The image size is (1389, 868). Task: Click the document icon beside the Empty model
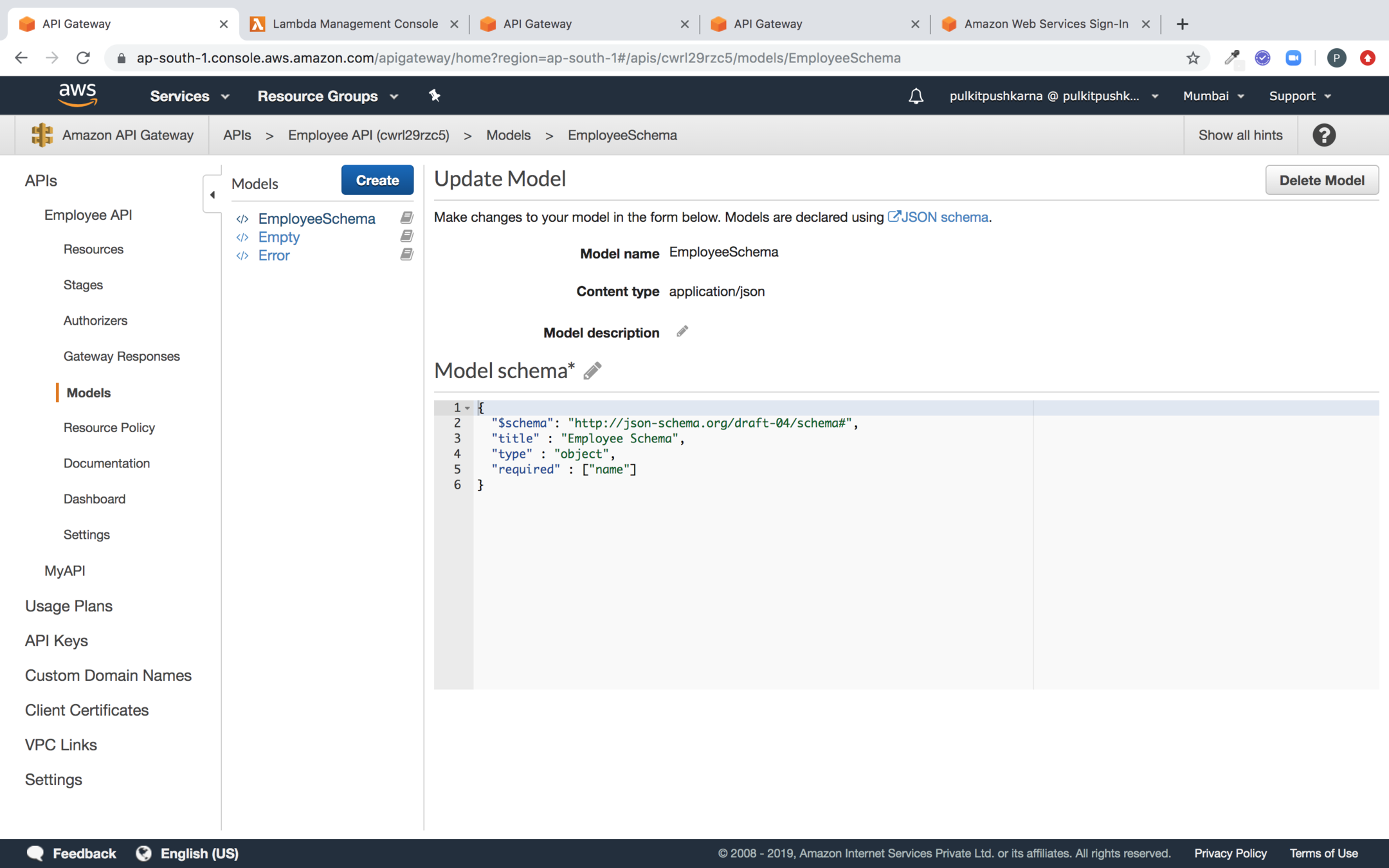(x=406, y=237)
